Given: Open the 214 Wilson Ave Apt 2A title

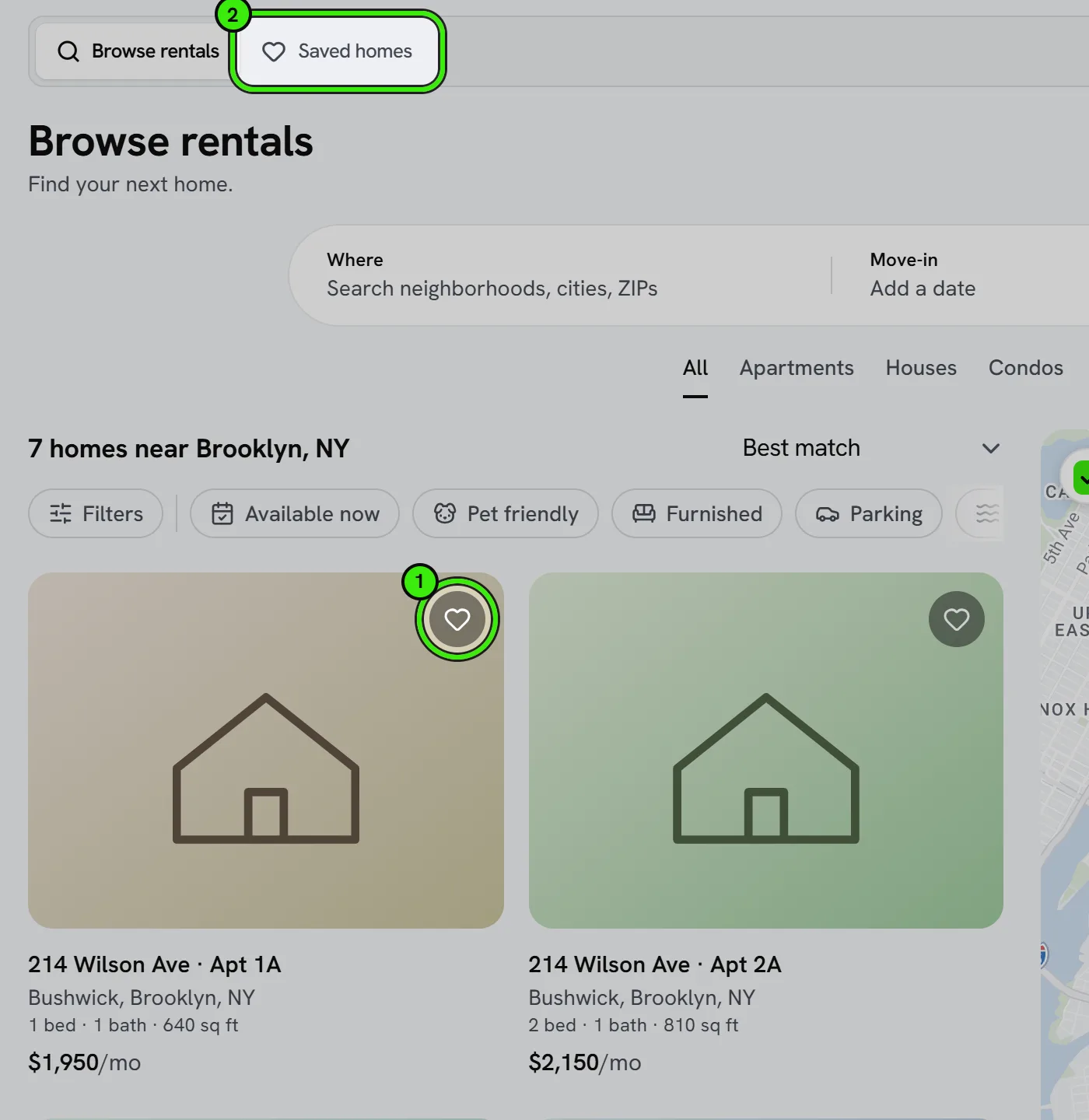Looking at the screenshot, I should pyautogui.click(x=655, y=964).
